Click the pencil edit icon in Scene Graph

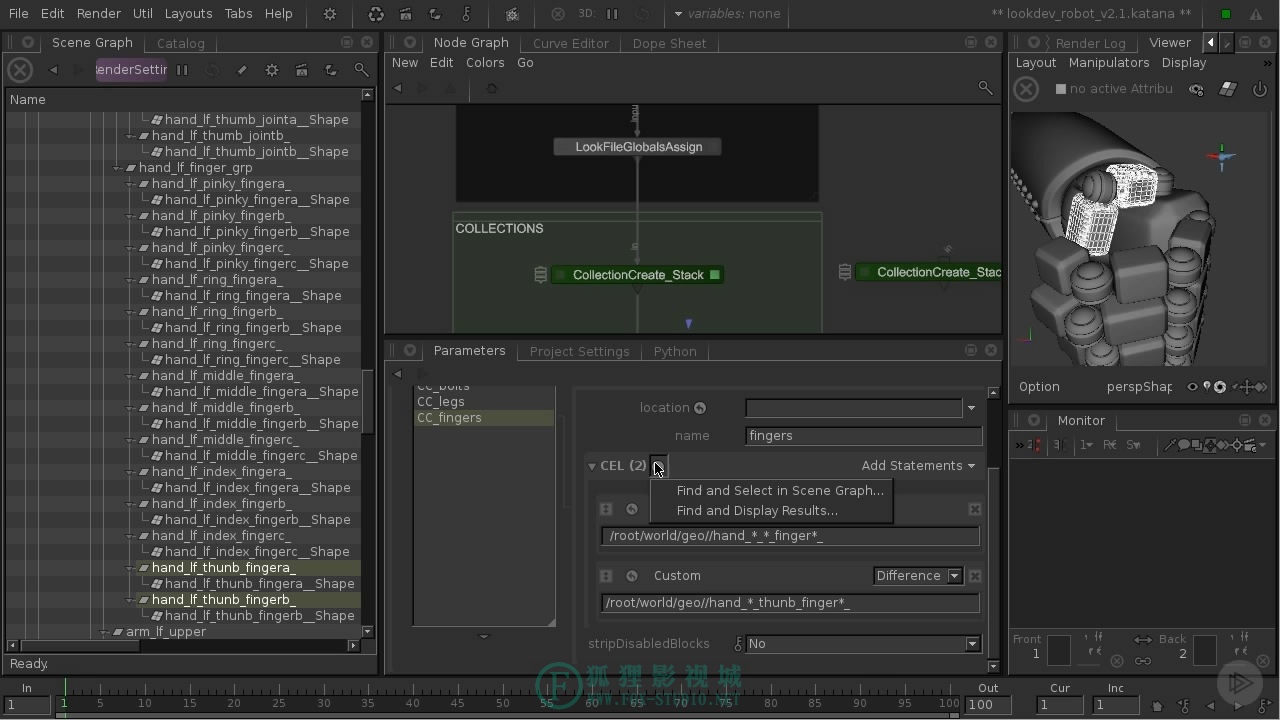(242, 70)
